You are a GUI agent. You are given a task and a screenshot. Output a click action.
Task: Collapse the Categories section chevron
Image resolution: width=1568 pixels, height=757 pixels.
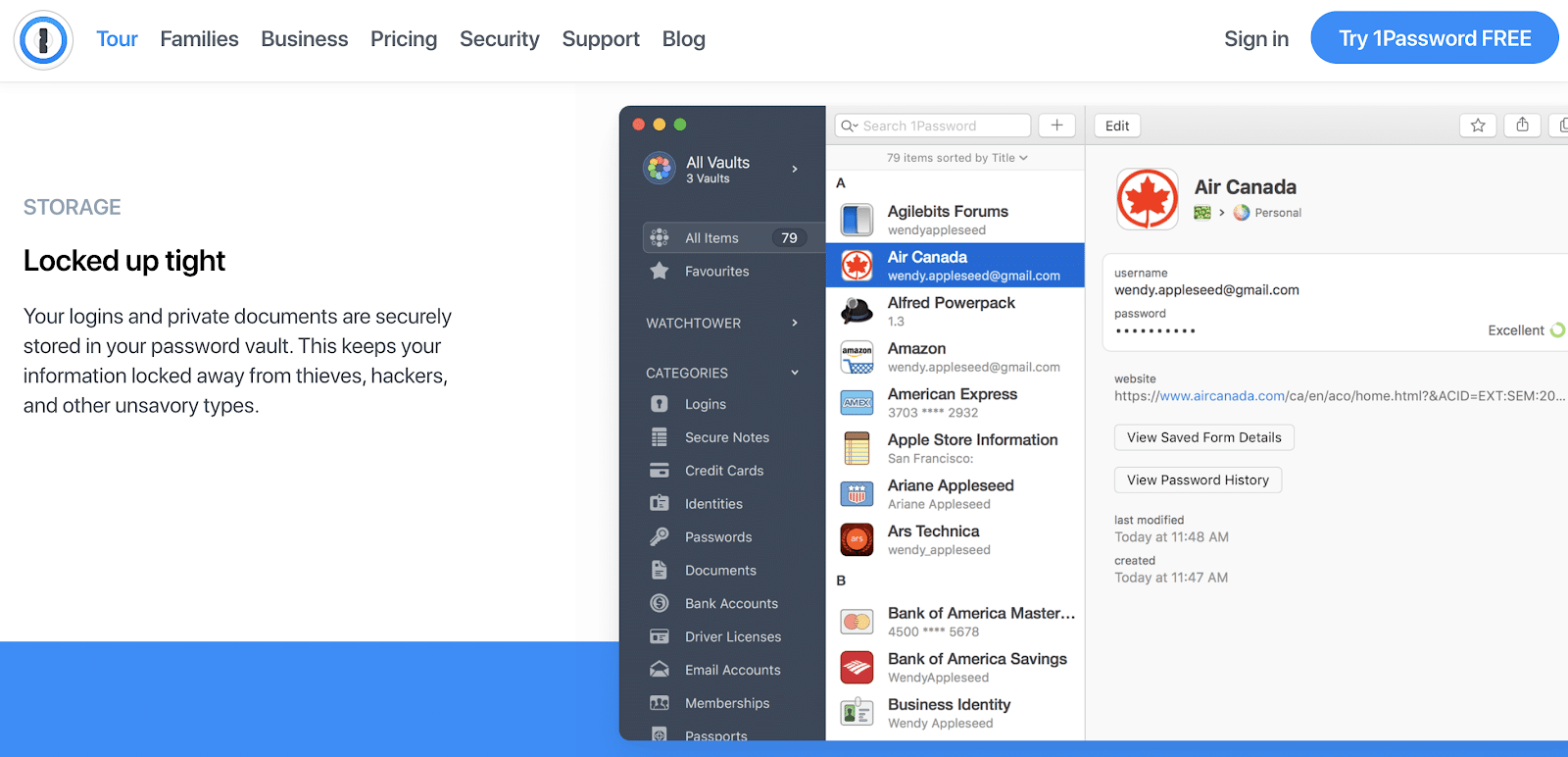[x=795, y=373]
